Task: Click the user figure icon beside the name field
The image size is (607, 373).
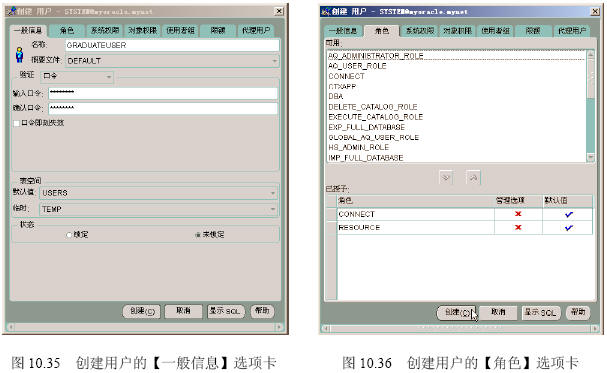Action: (19, 55)
